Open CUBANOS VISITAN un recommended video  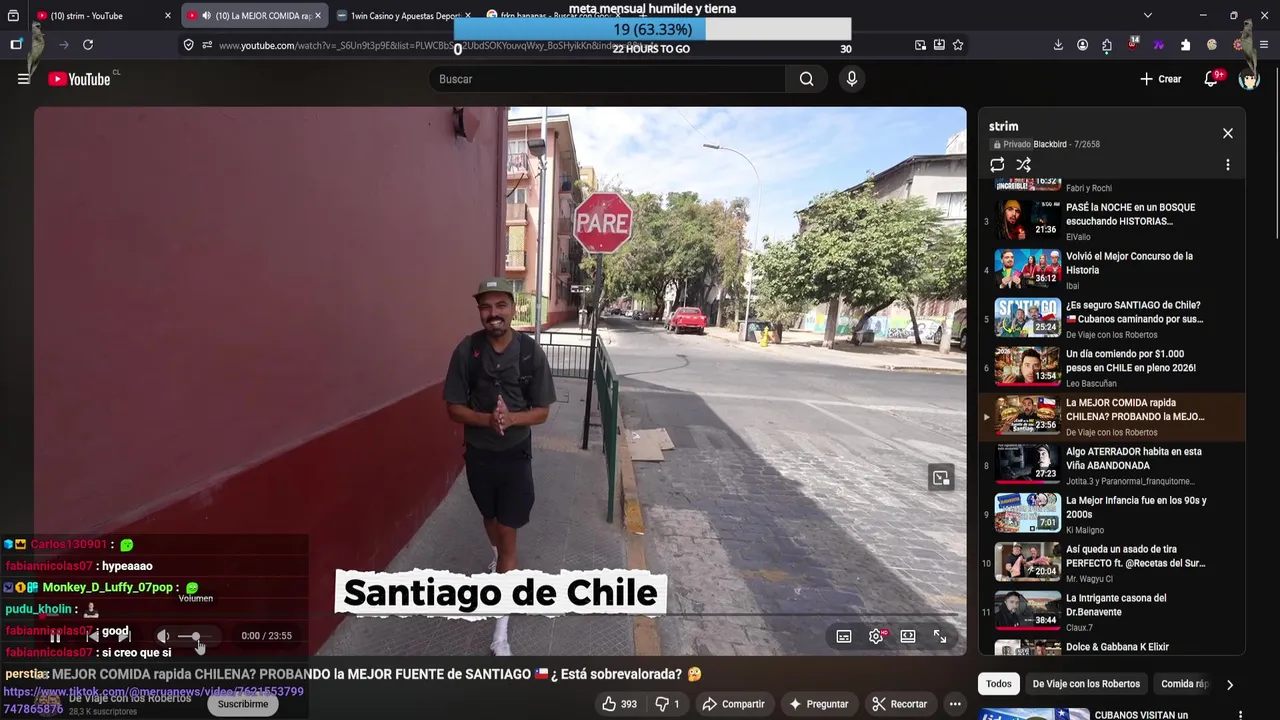click(1112, 714)
